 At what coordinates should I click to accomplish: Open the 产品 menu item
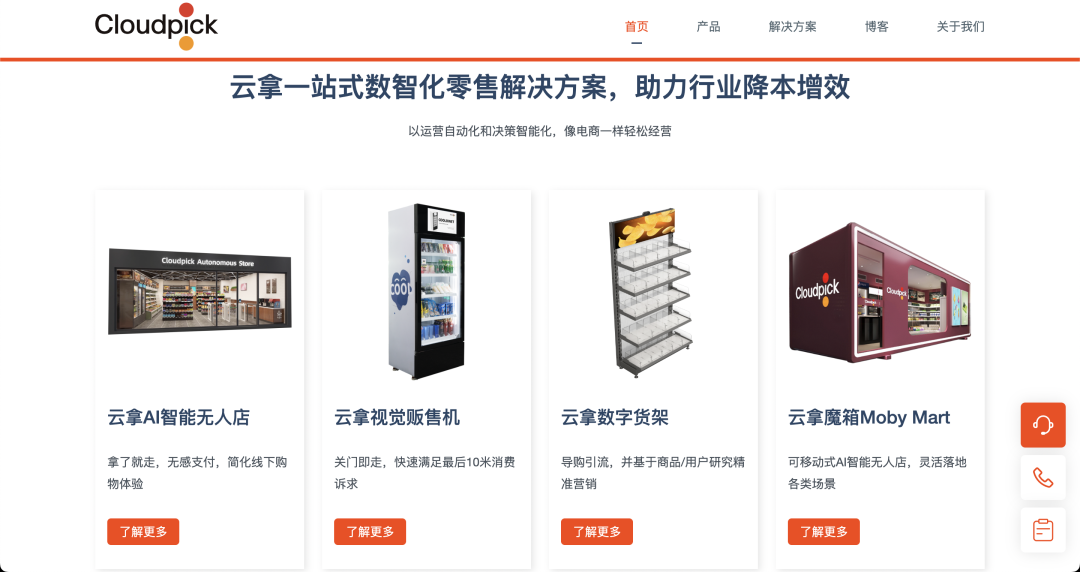pyautogui.click(x=708, y=26)
